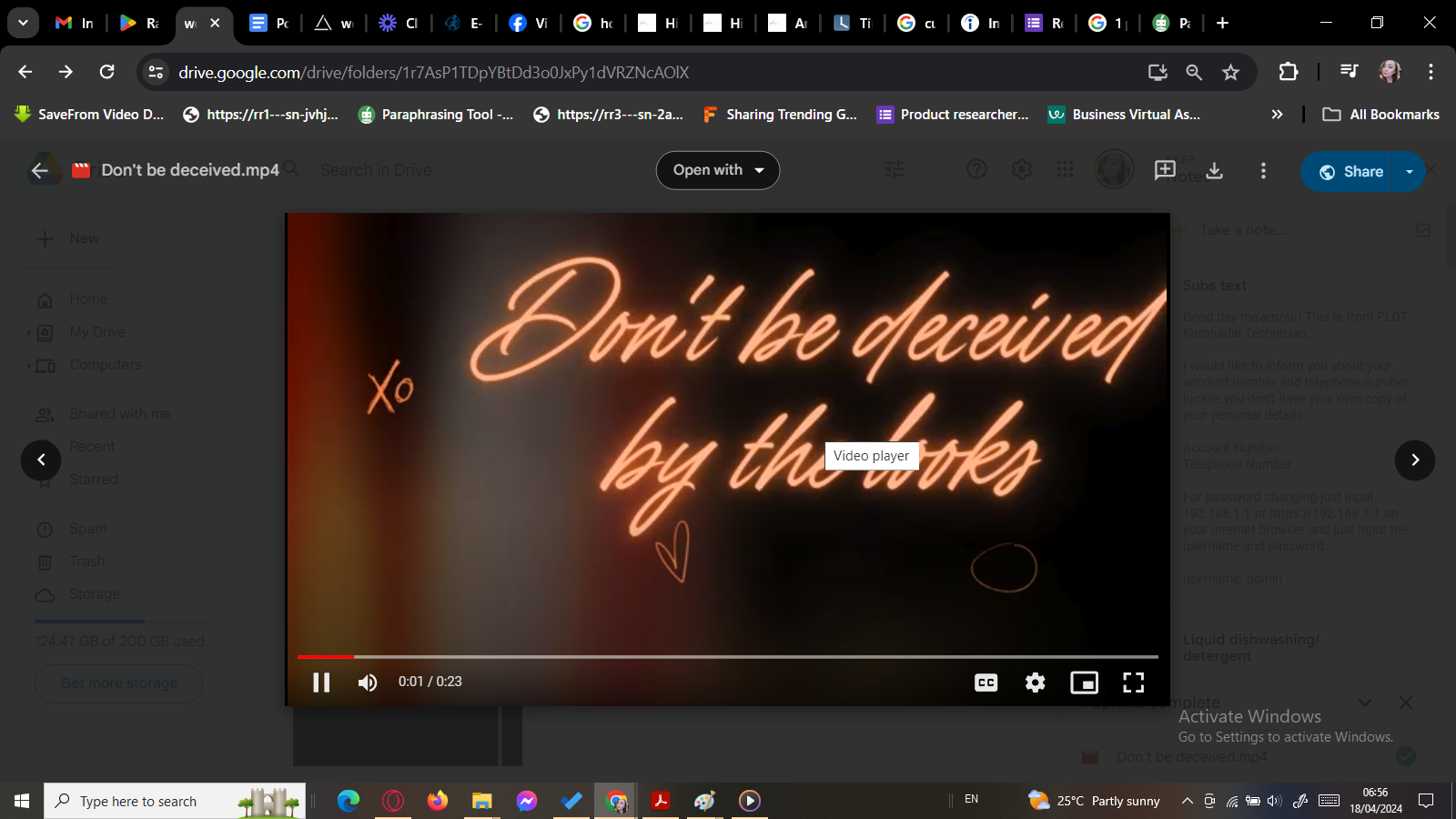The image size is (1456, 819).
Task: Switch to the Google Play tab
Action: [x=139, y=23]
